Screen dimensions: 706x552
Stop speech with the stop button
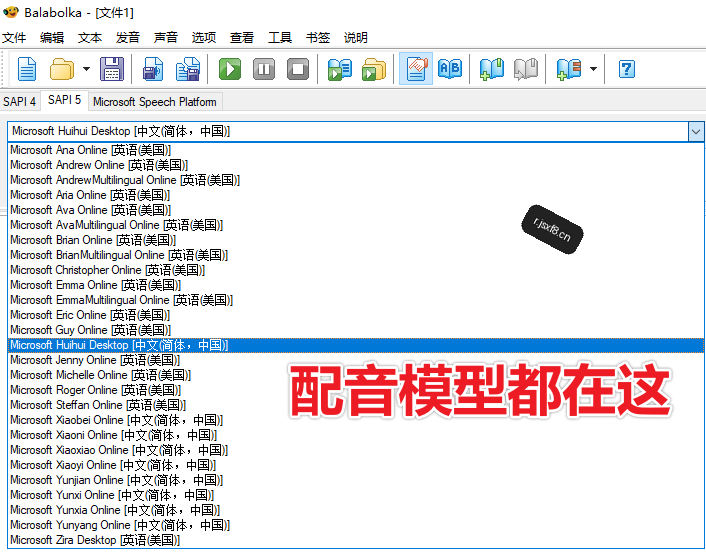pos(298,69)
